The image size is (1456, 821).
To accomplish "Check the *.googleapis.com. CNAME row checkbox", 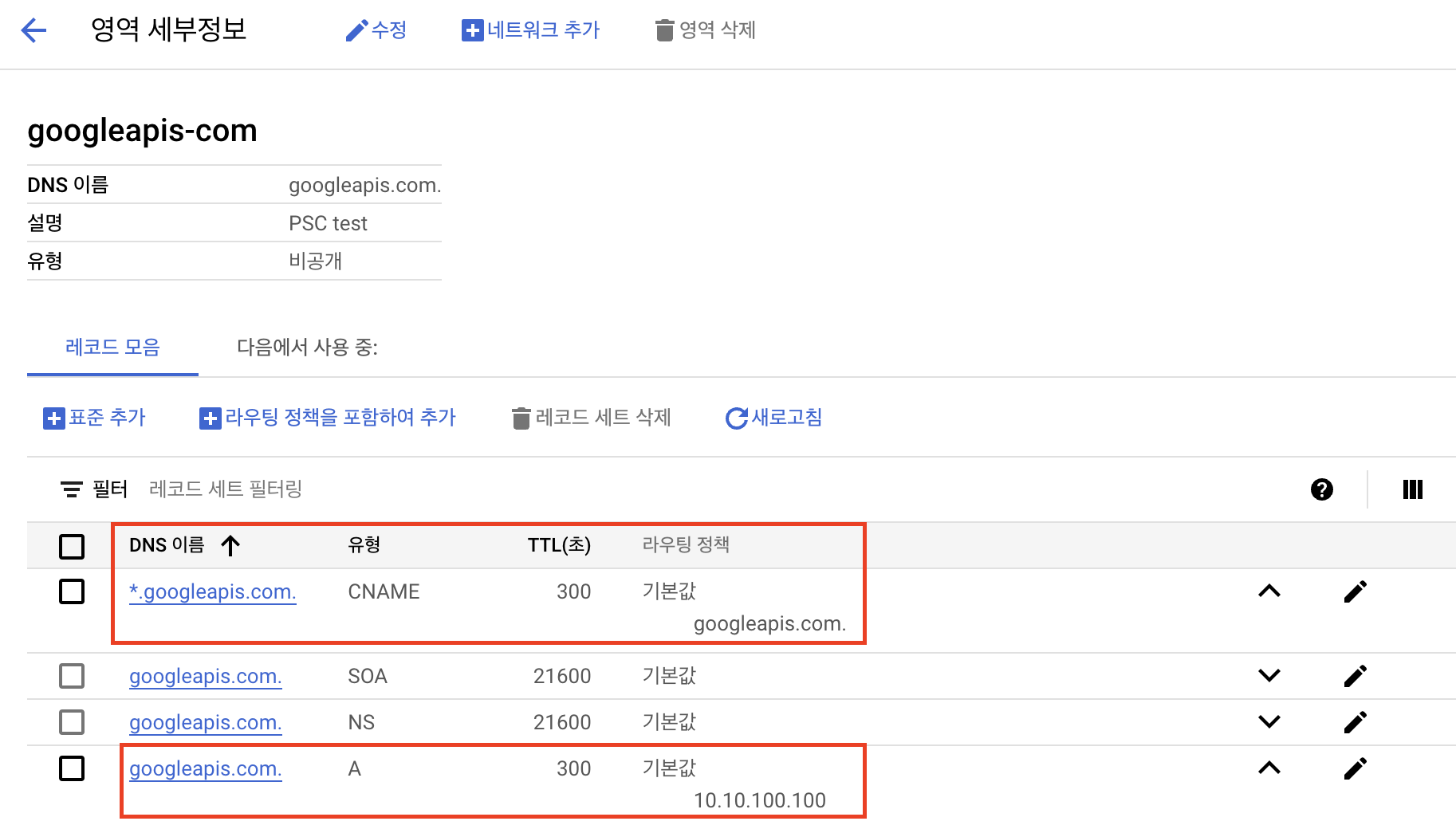I will pos(72,591).
